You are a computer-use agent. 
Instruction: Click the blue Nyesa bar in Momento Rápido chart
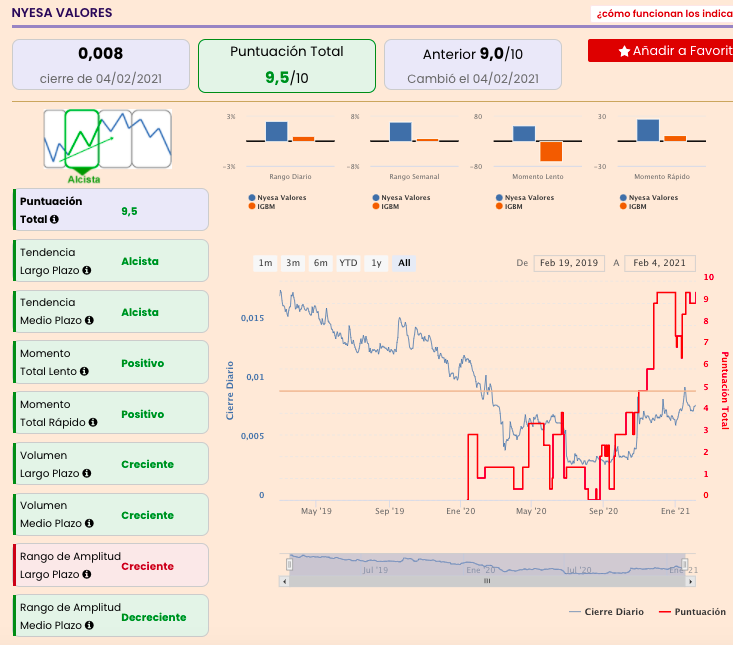coord(648,130)
